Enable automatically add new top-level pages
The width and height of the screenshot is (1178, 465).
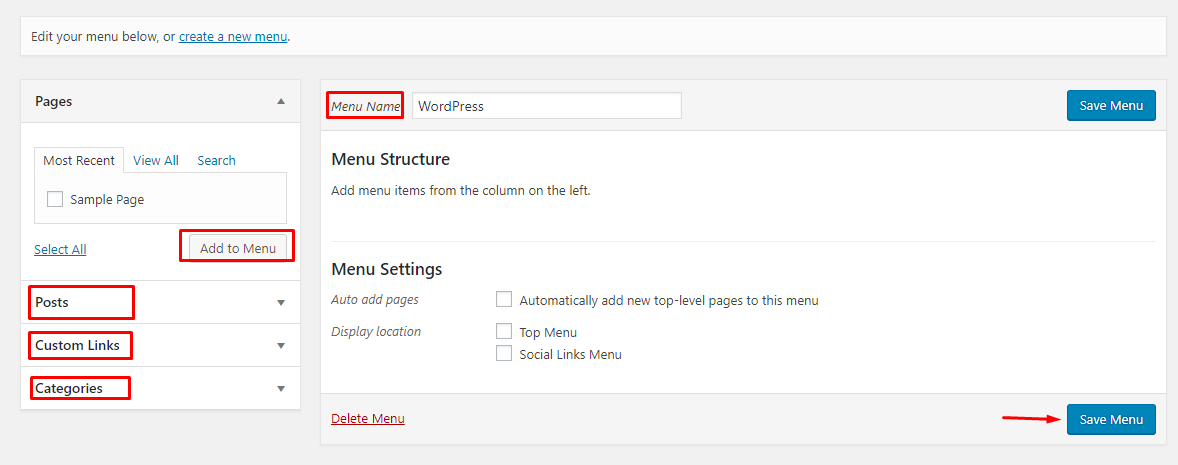(x=504, y=300)
